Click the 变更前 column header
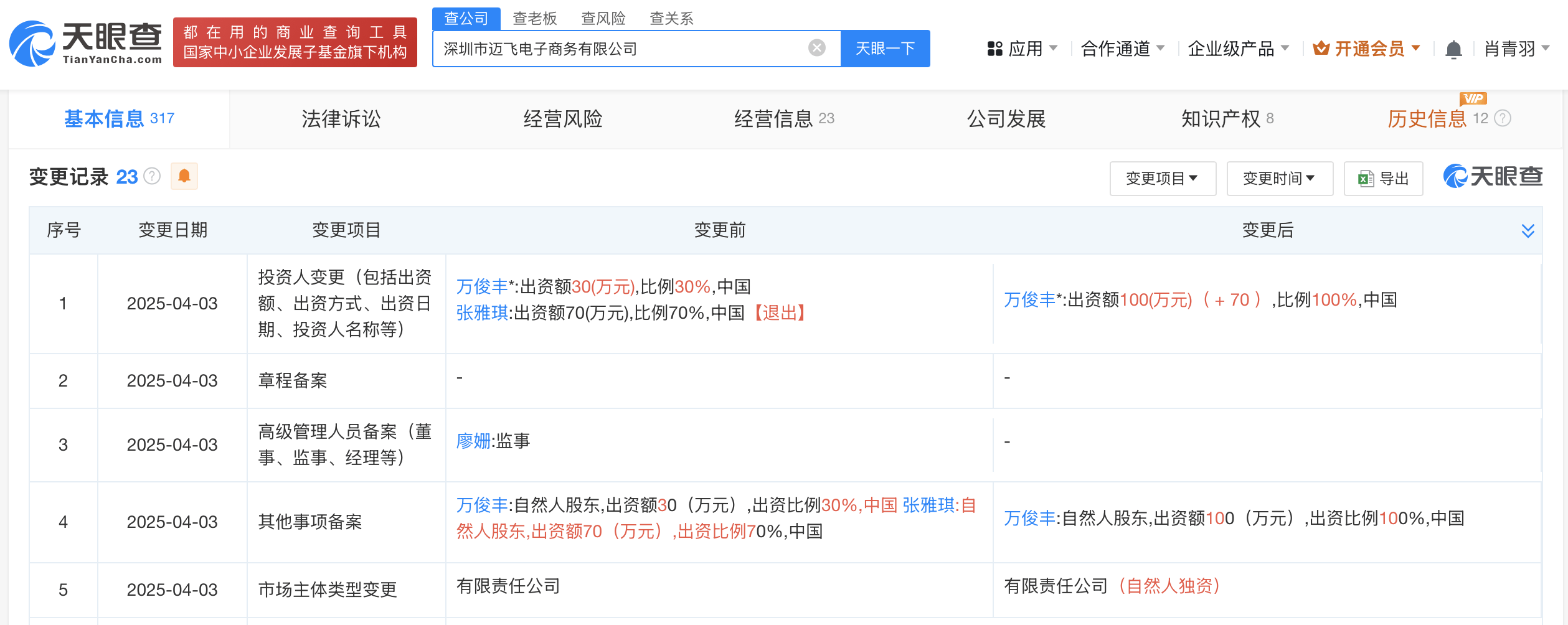The image size is (1568, 625). pos(720,230)
